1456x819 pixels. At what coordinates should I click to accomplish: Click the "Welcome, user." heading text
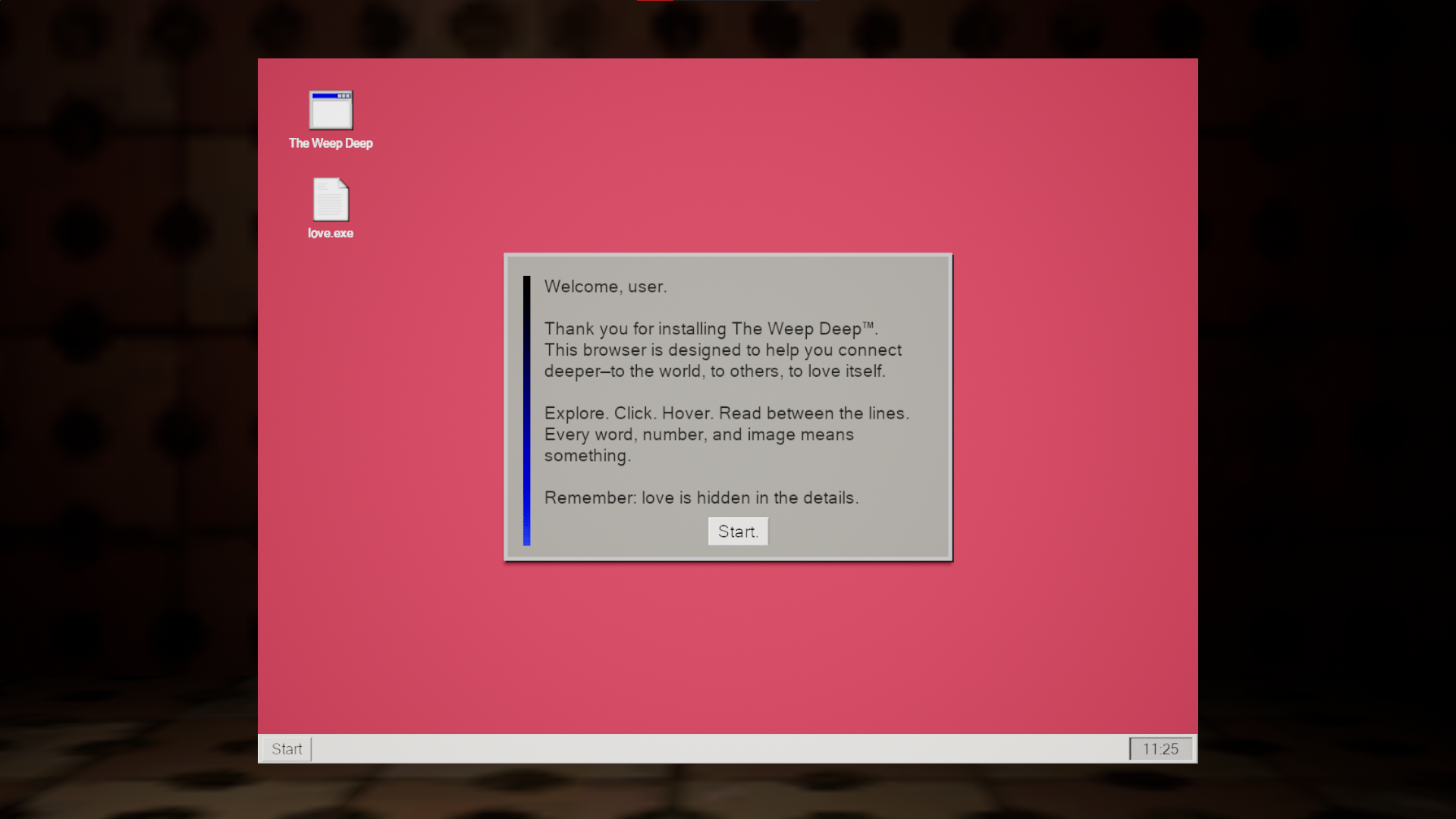point(605,287)
